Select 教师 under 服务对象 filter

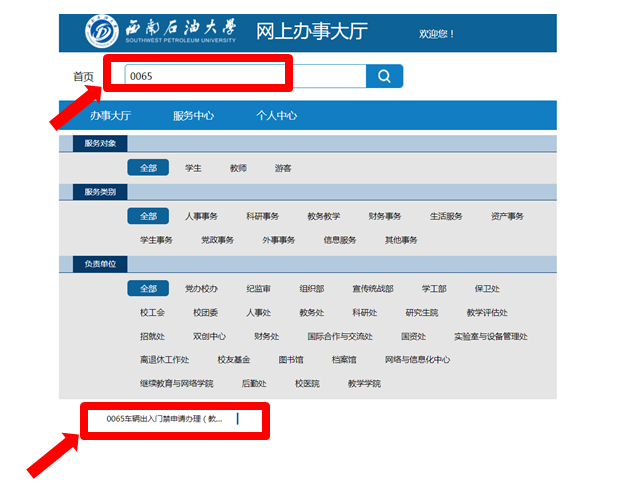tap(238, 168)
